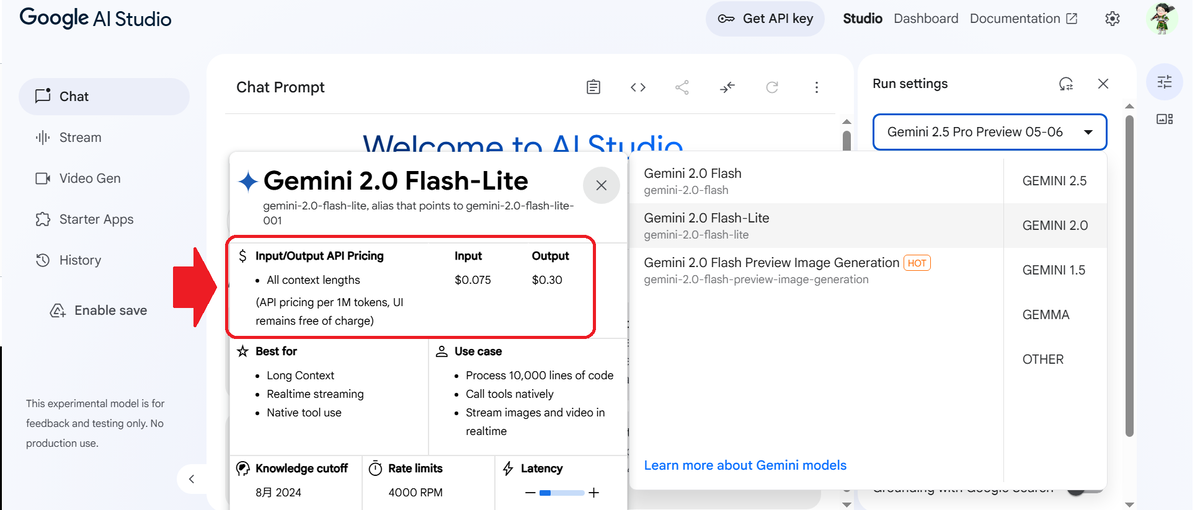Image resolution: width=1200 pixels, height=510 pixels.
Task: Click the Knowledge cutoff head icon
Action: coord(243,468)
